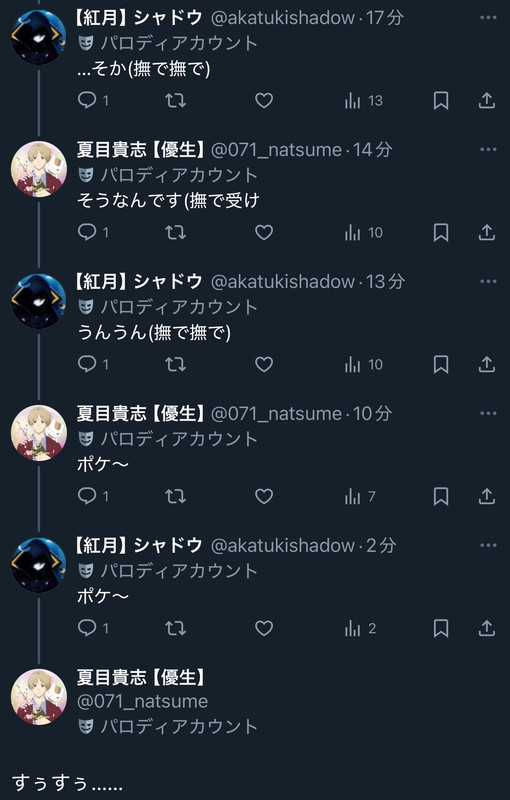Repost the 'うんうん(撫で撫で)' post
Image resolution: width=510 pixels, height=800 pixels.
[175, 364]
